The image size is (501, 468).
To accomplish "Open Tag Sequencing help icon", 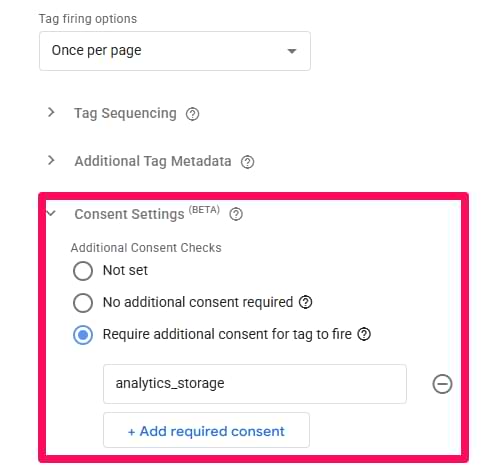I will 192,114.
